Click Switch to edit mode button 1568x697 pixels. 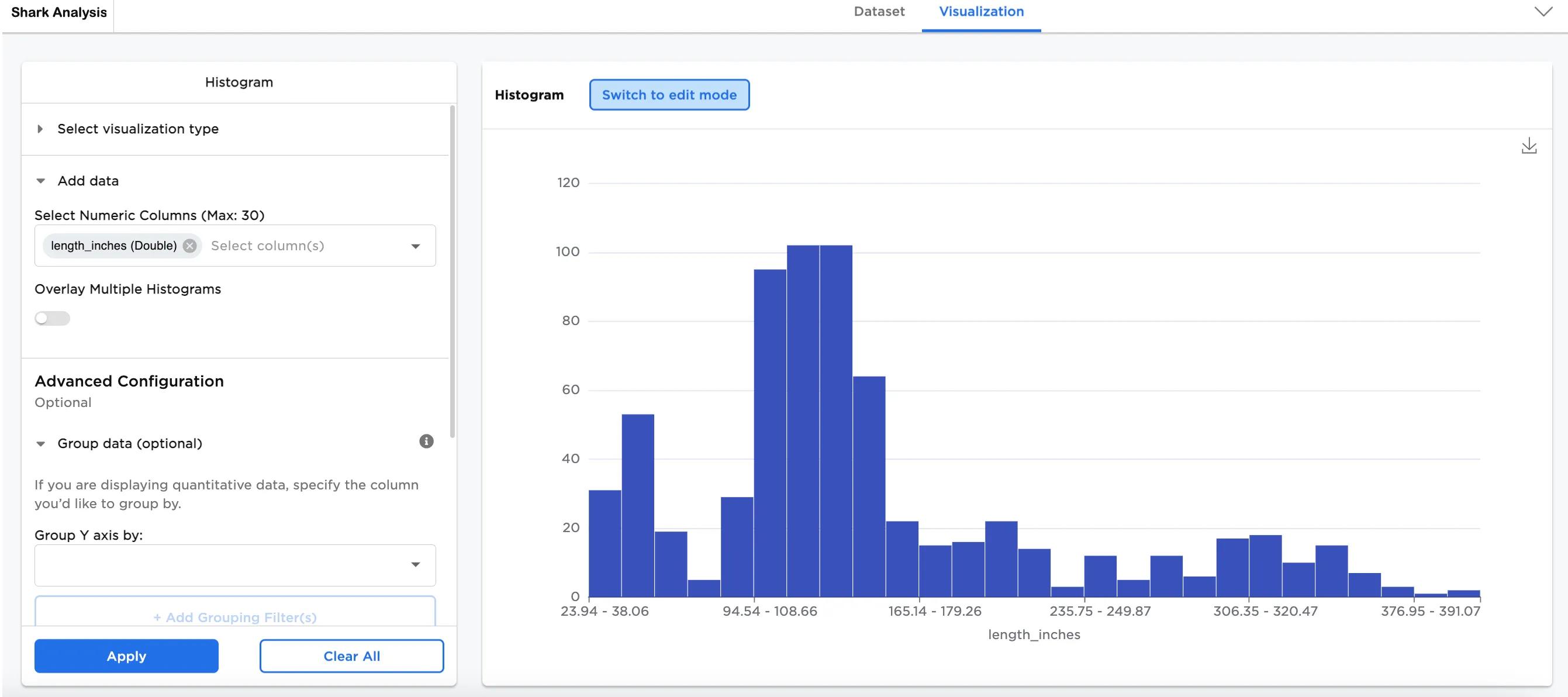668,95
